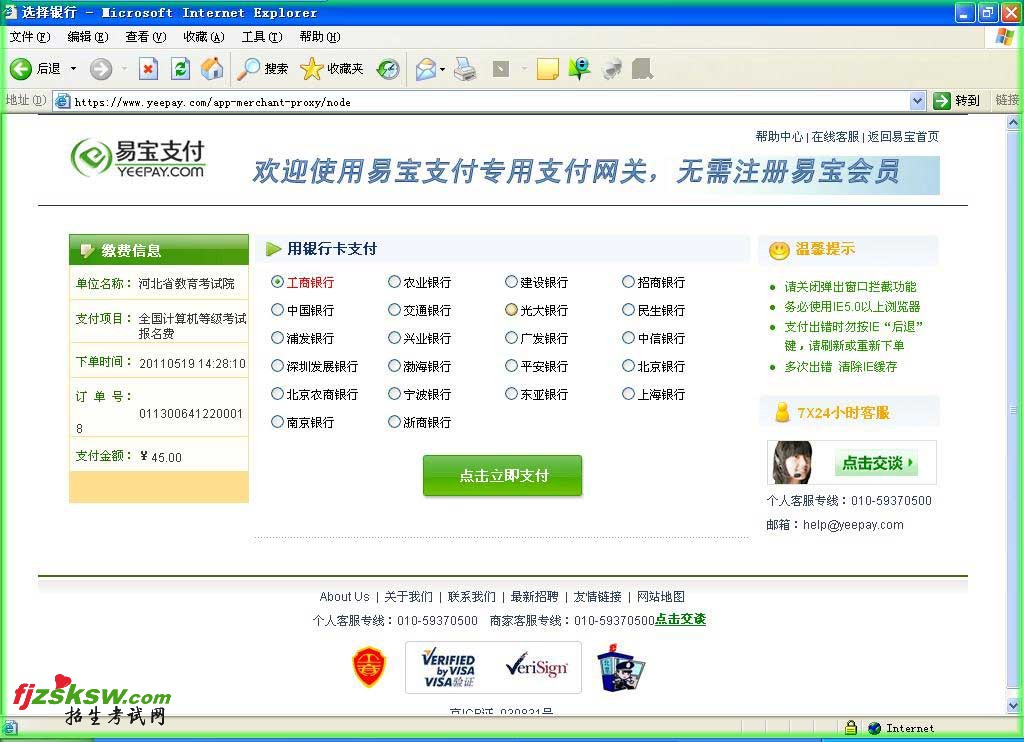Image resolution: width=1024 pixels, height=742 pixels.
Task: Open the Mail button dropdown arrow
Action: coord(443,69)
